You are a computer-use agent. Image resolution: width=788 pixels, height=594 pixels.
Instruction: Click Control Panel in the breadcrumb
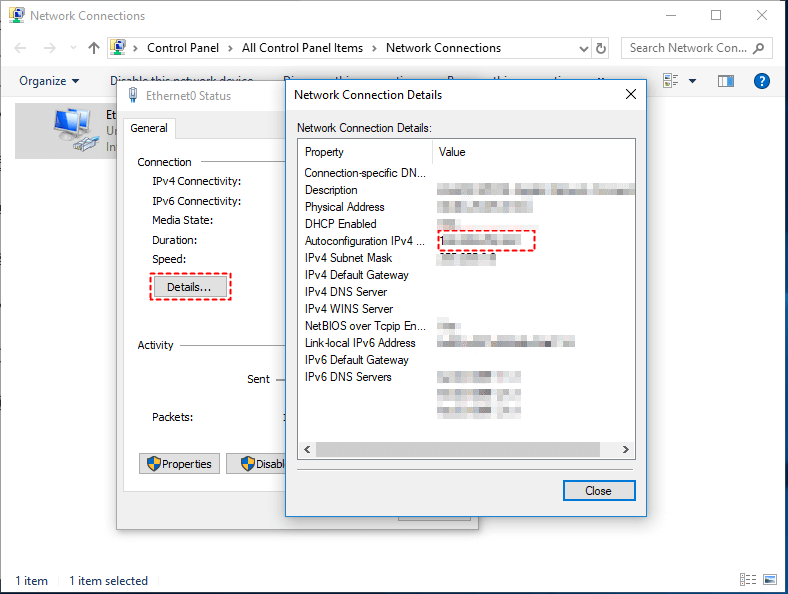[184, 48]
